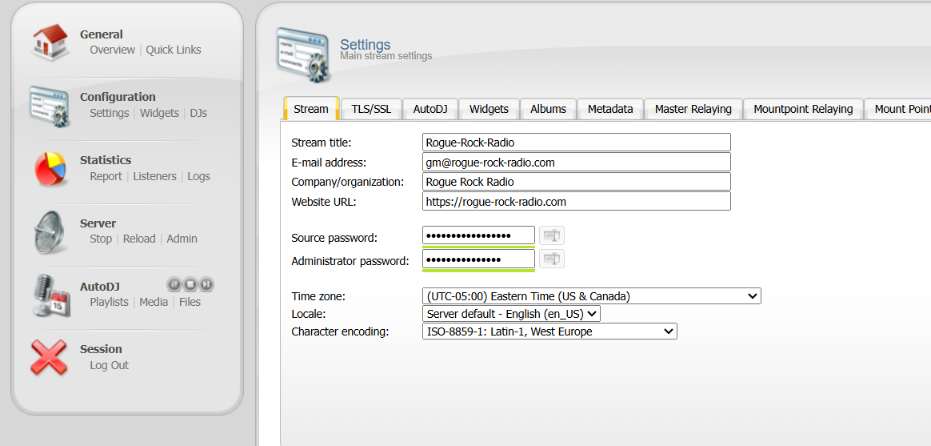931x446 pixels.
Task: Click the Configuration sidebar heading
Action: 118,97
